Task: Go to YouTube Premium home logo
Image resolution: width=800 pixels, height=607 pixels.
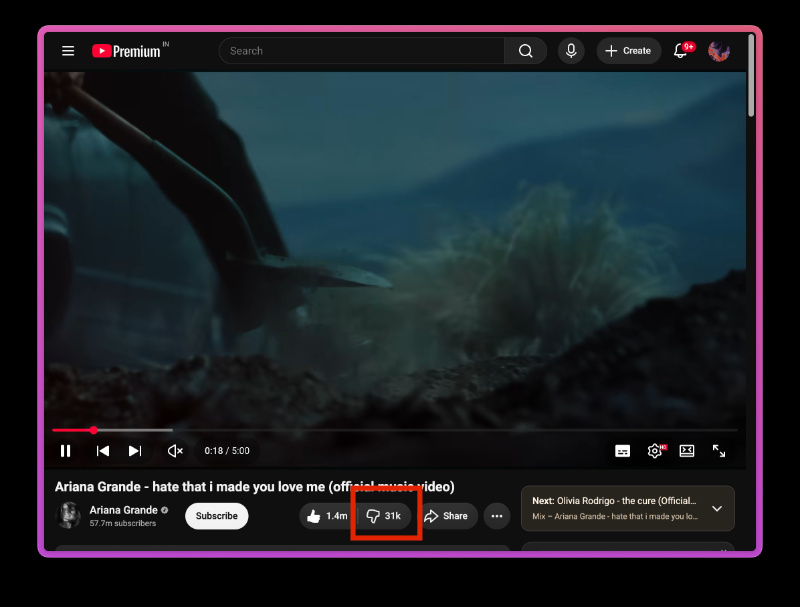Action: [126, 51]
